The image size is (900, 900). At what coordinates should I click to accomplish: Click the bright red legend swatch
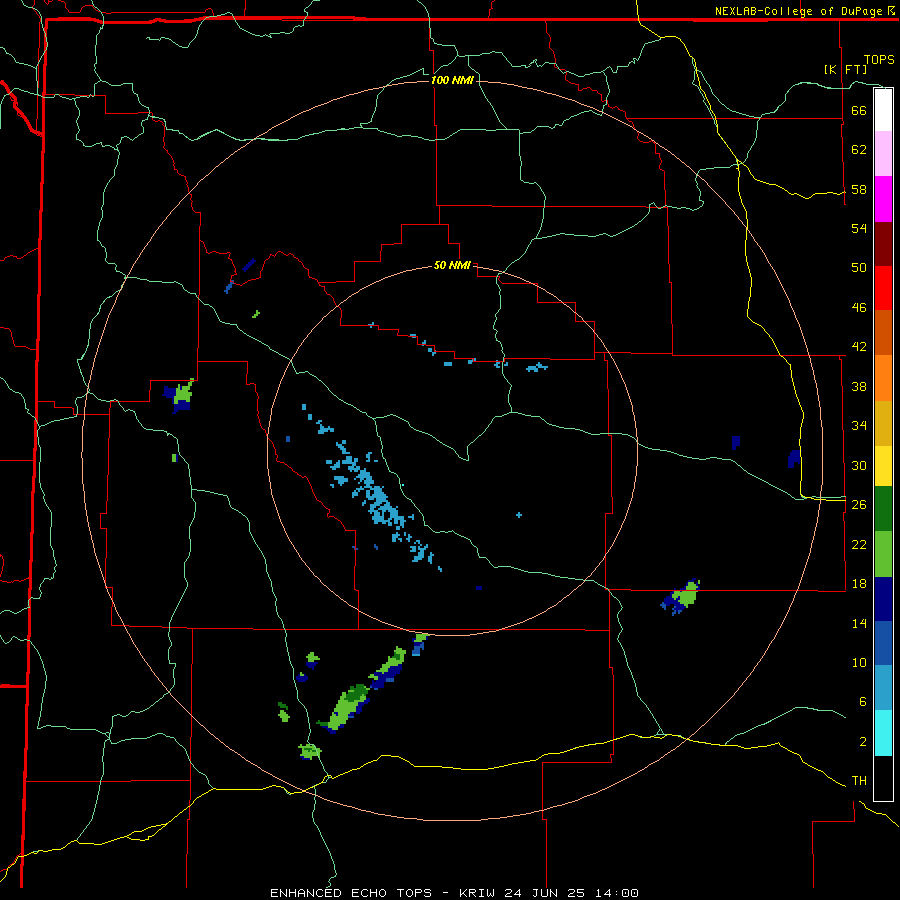point(883,288)
